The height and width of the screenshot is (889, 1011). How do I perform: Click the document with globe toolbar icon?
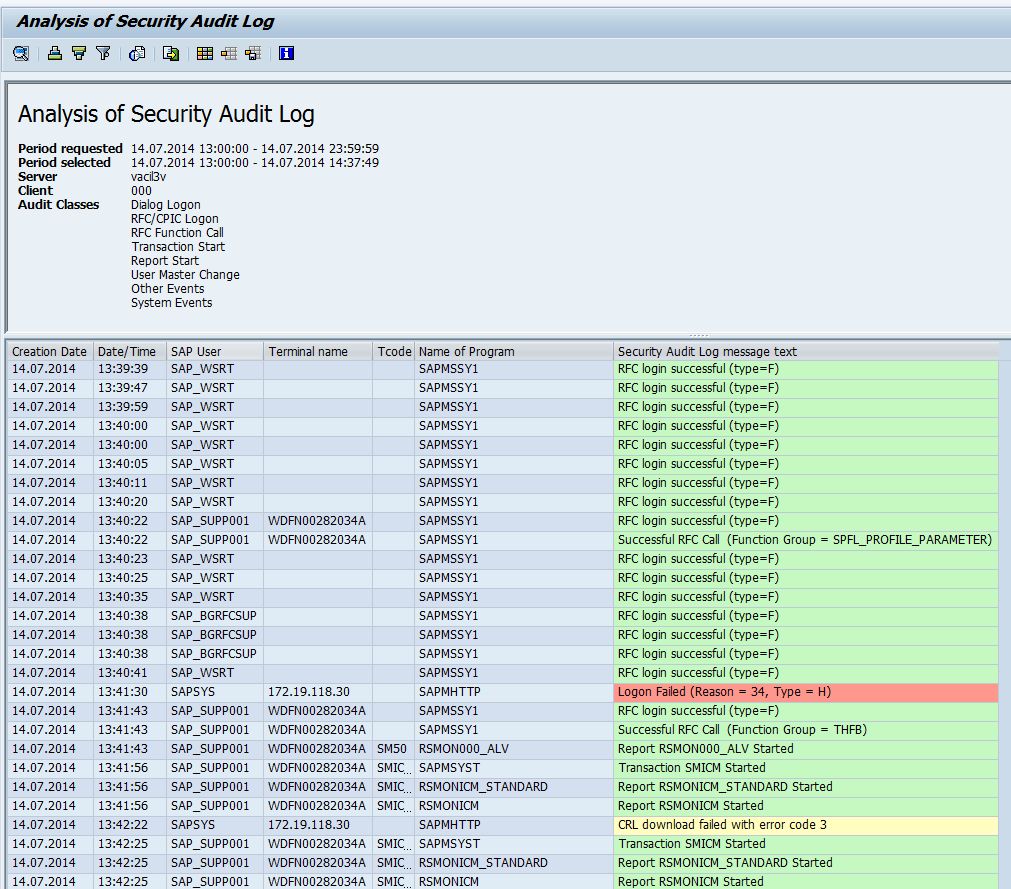pos(137,54)
